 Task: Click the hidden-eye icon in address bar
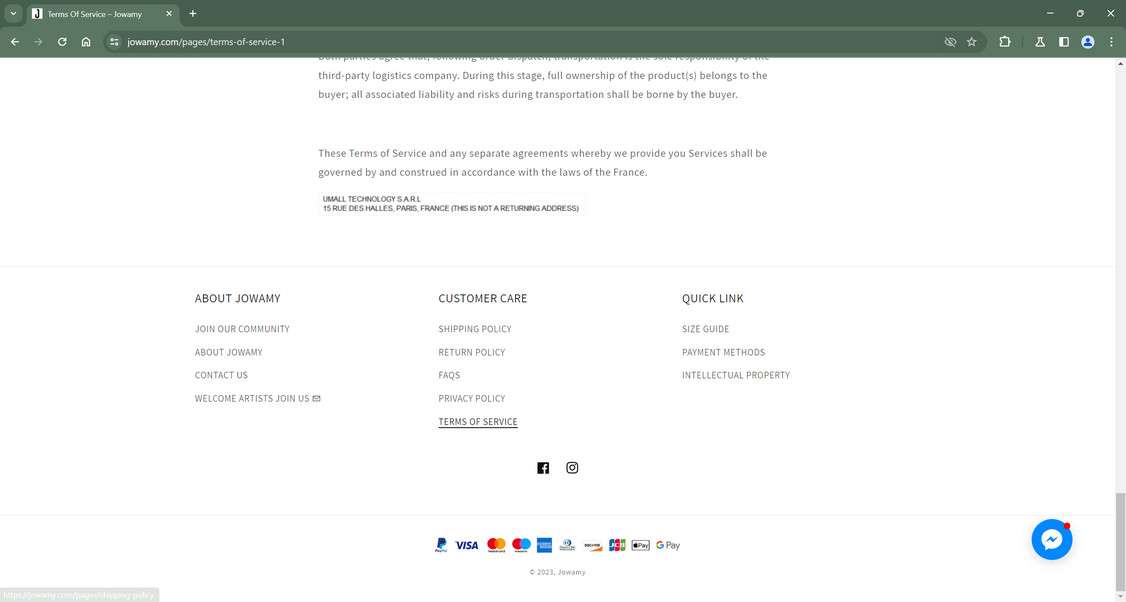[949, 42]
